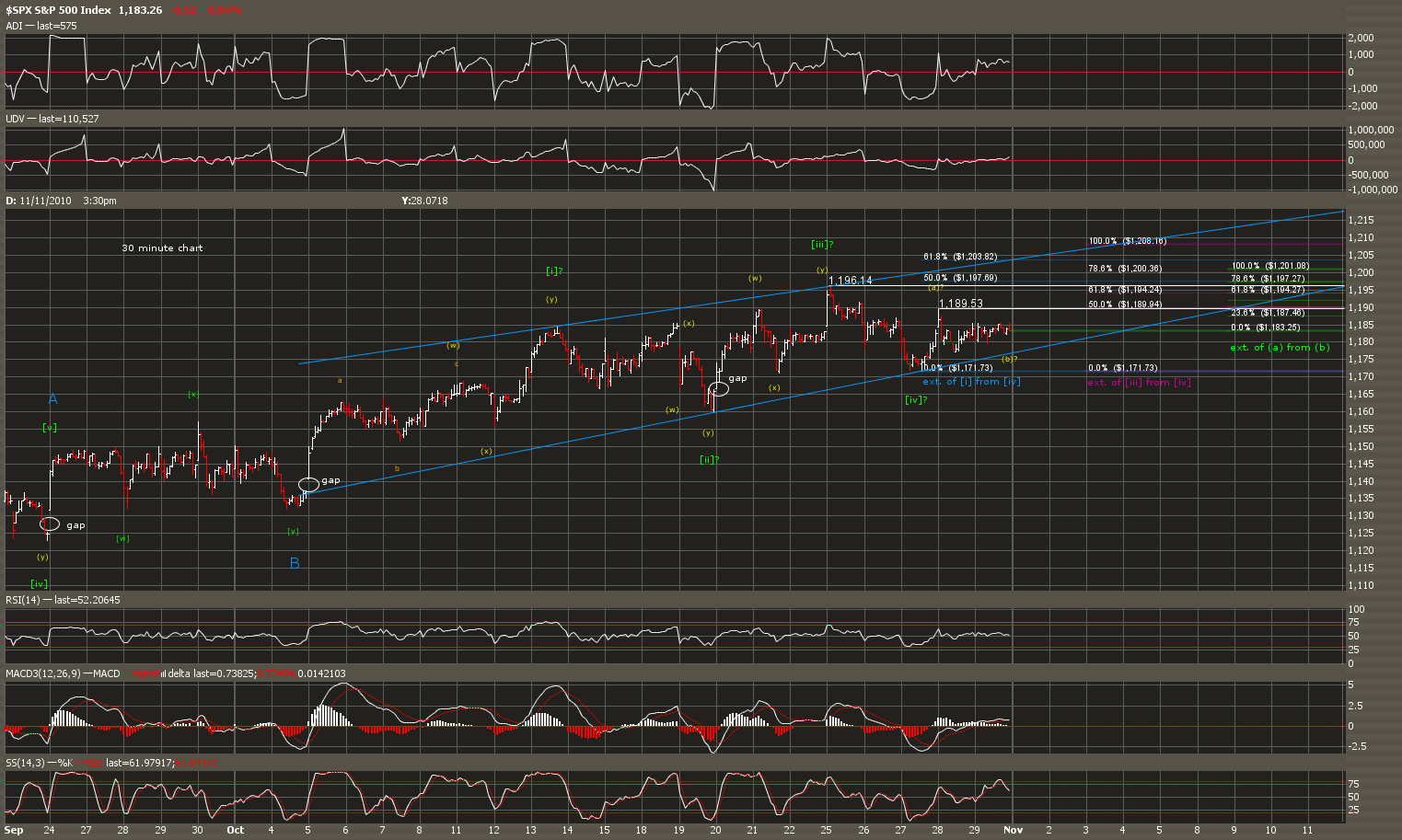
Task: Click the $SPX S&P 500 Index title
Action: pyautogui.click(x=58, y=10)
